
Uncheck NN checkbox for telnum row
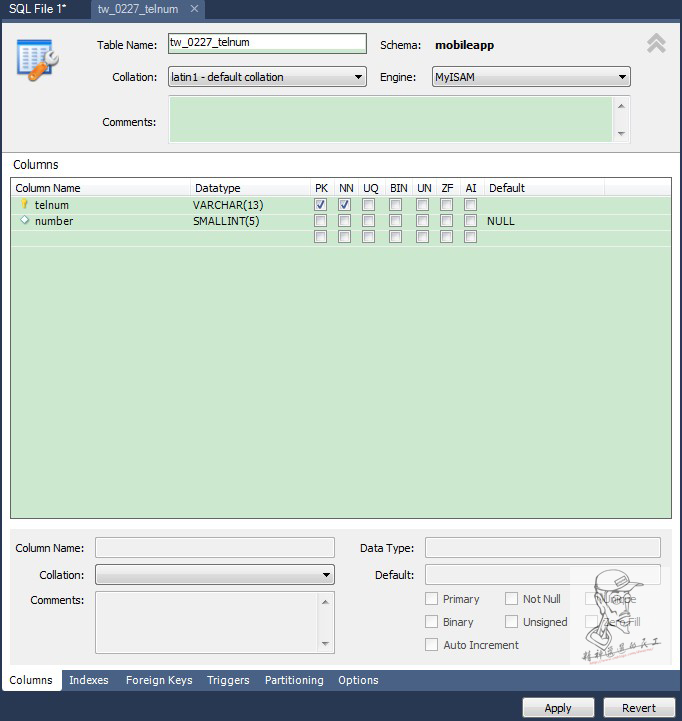coord(344,205)
